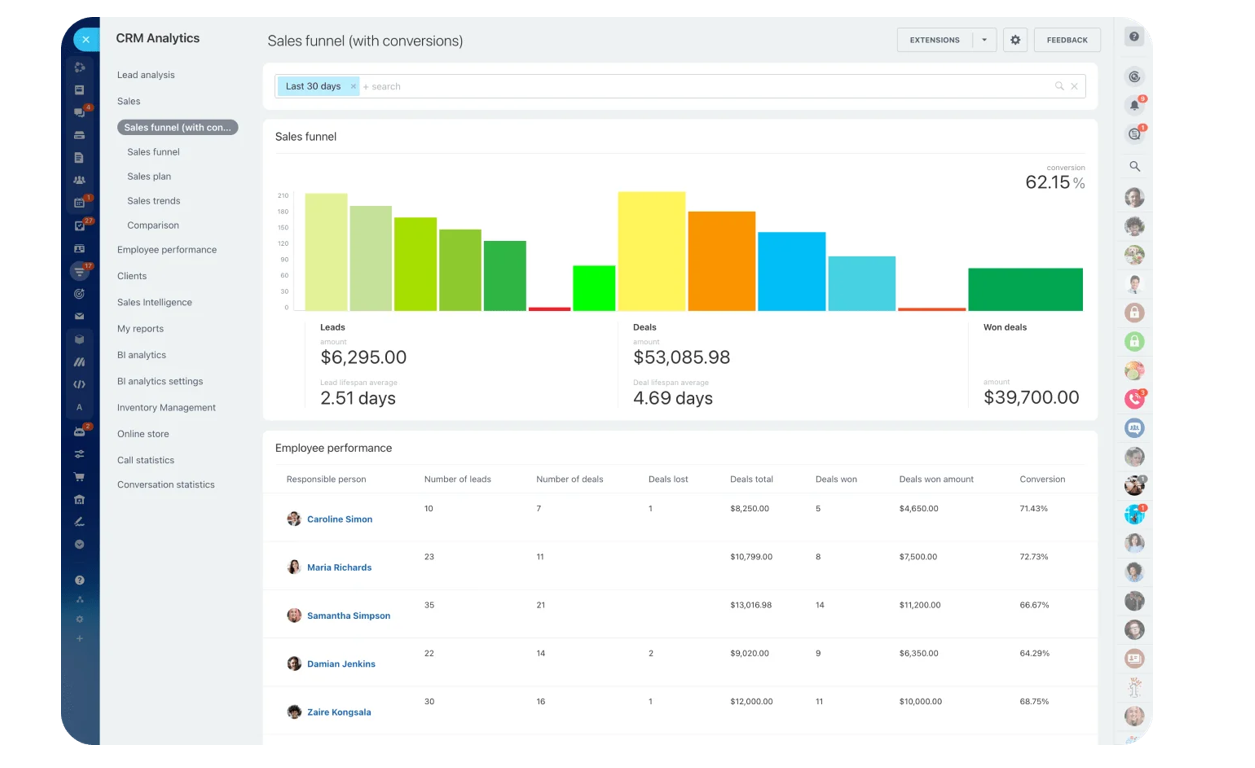Screen dimensions: 1255x768
Task: Open the report settings gear icon
Action: [1014, 40]
